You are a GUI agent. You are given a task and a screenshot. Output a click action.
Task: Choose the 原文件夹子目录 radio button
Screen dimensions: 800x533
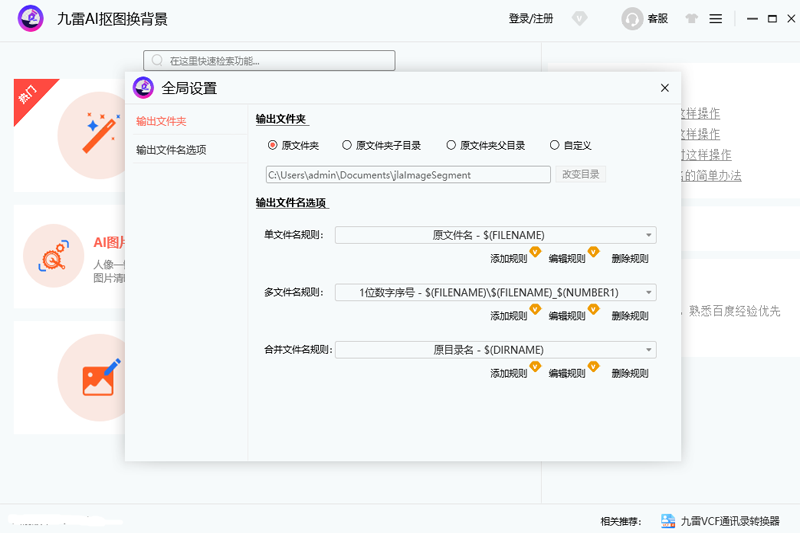[347, 145]
